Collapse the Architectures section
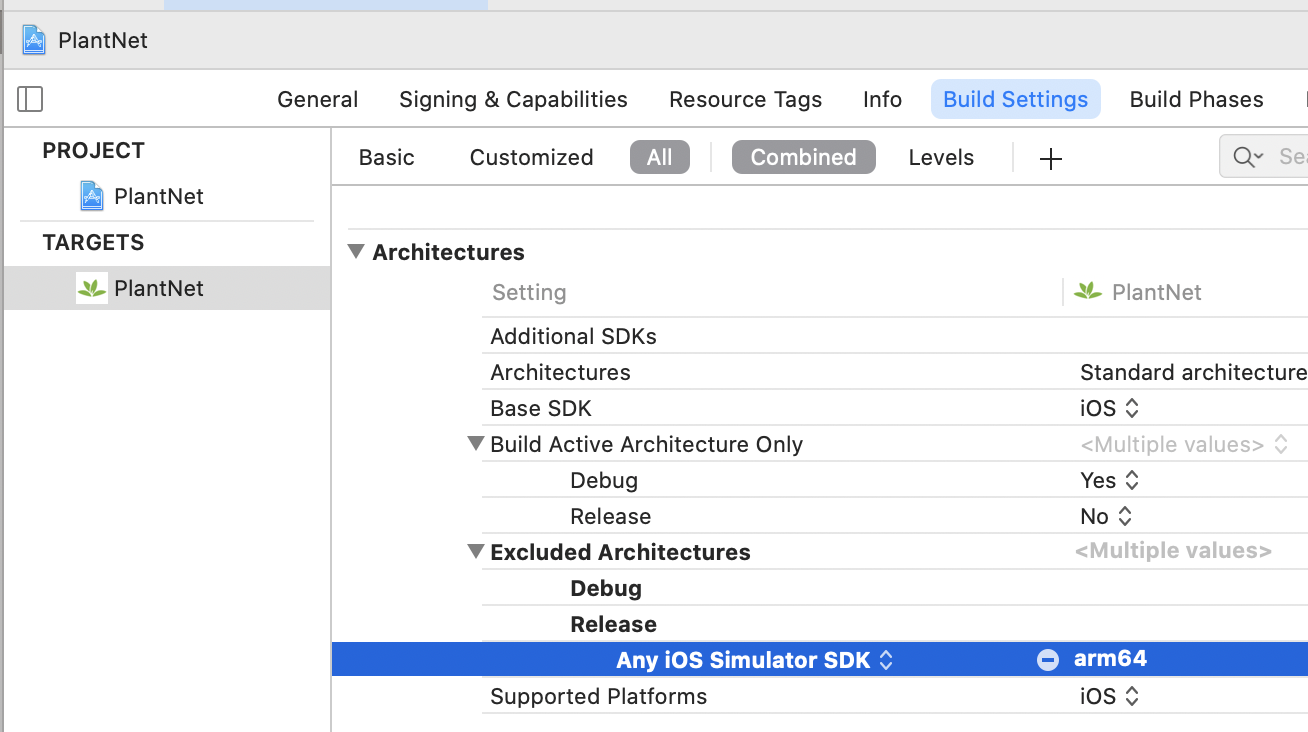Image resolution: width=1308 pixels, height=732 pixels. pos(356,252)
